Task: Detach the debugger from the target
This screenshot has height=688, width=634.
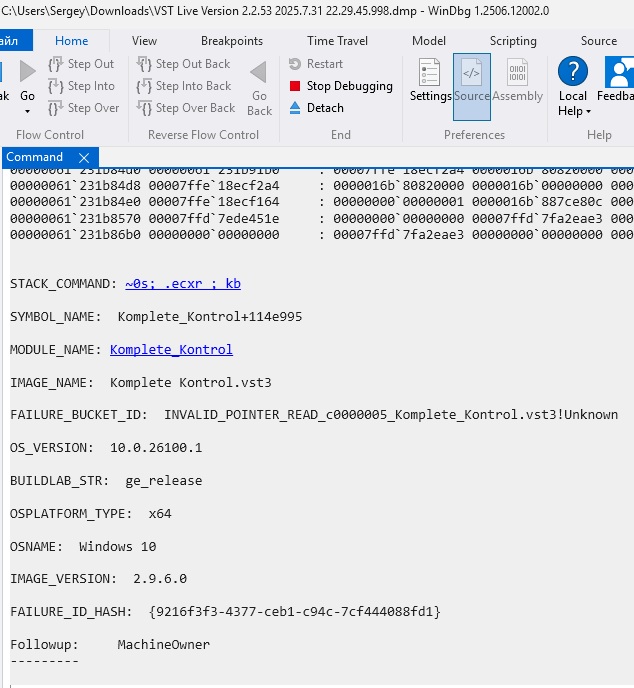Action: point(316,108)
